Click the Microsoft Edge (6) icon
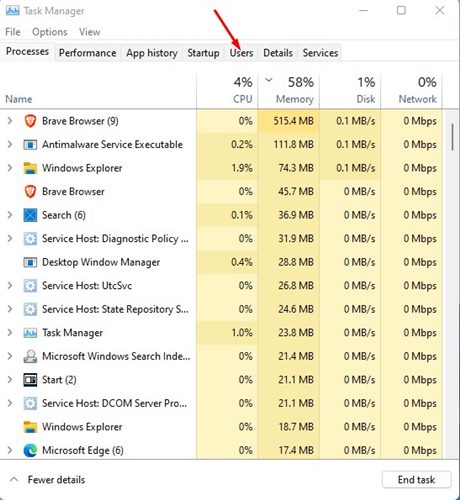The width and height of the screenshot is (460, 500). [x=30, y=451]
